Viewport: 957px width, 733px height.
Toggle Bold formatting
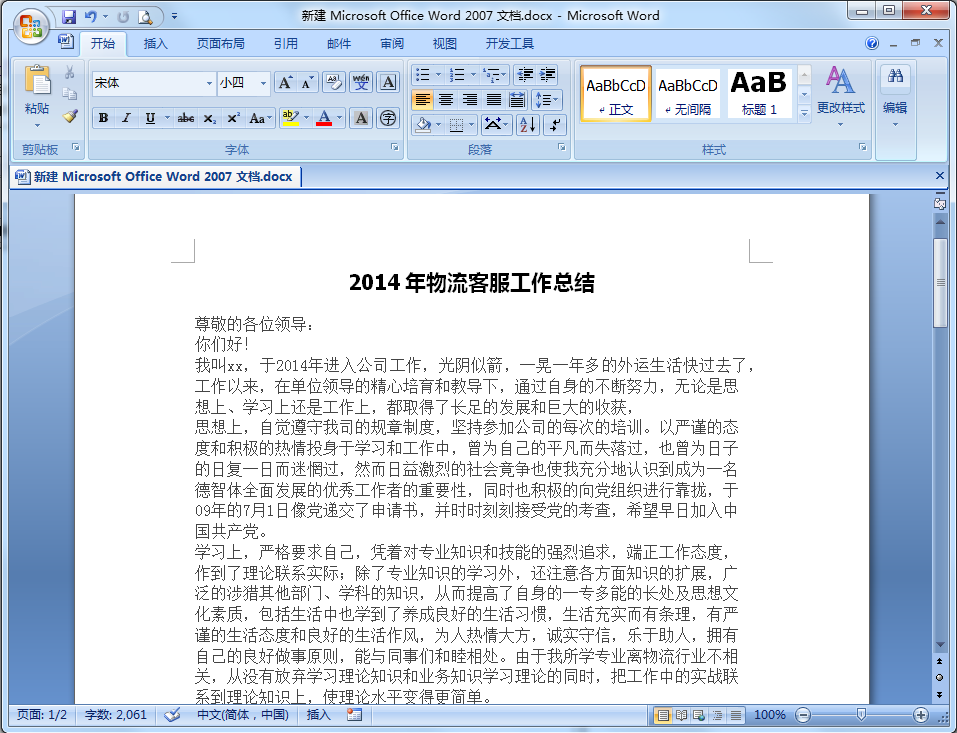(x=104, y=118)
